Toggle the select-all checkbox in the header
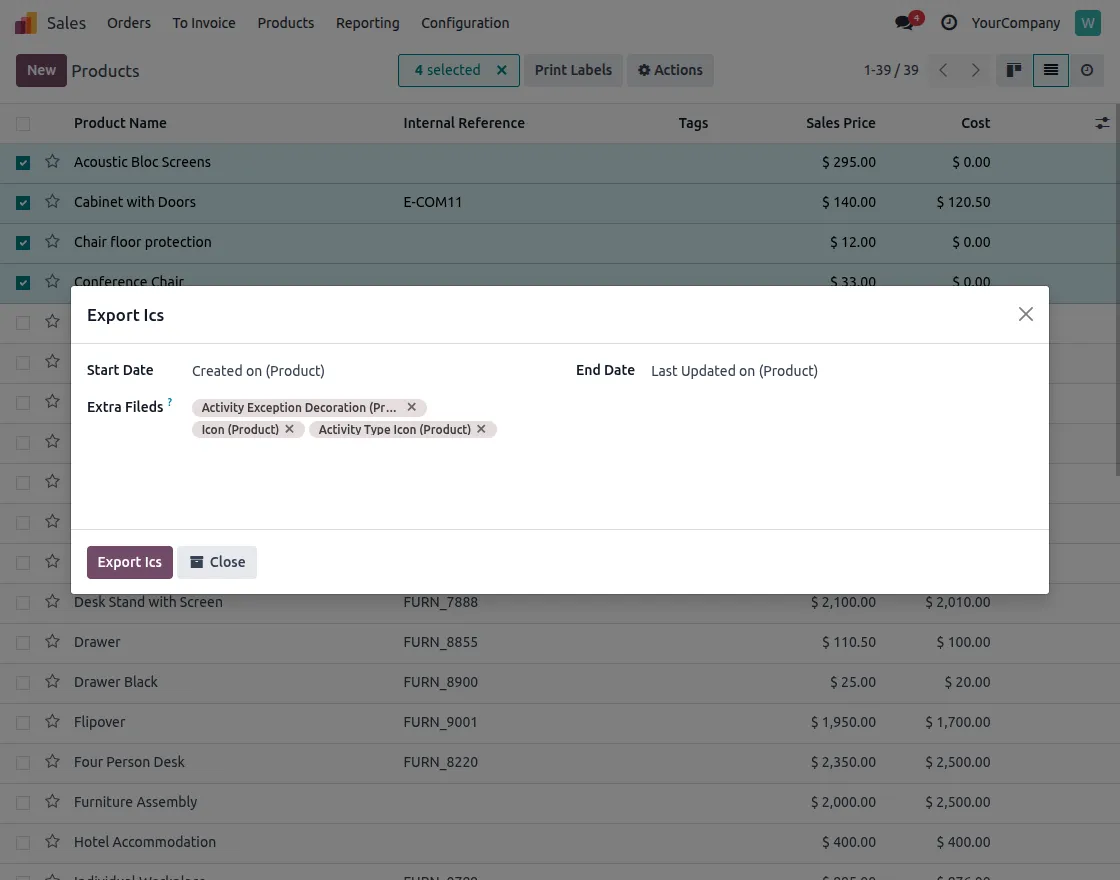This screenshot has height=880, width=1120. point(23,122)
